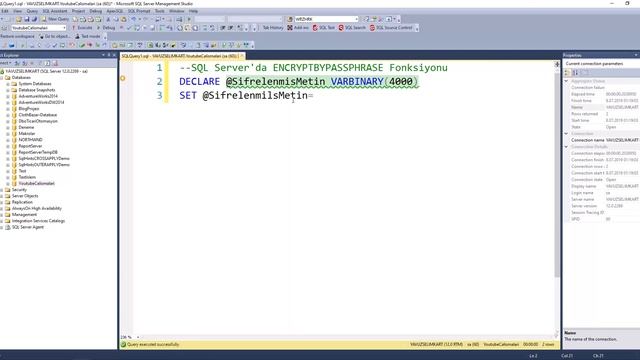Click the Open File icon in toolbar
Image resolution: width=640 pixels, height=360 pixels.
coord(19,19)
